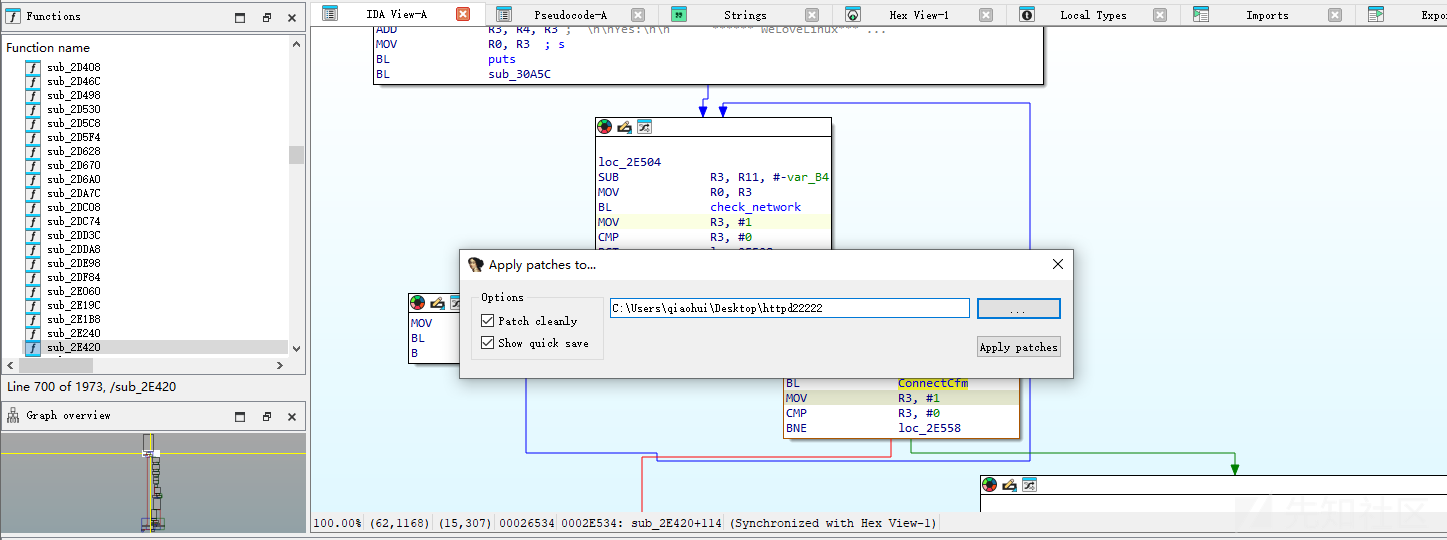Close the Functions panel

292,17
